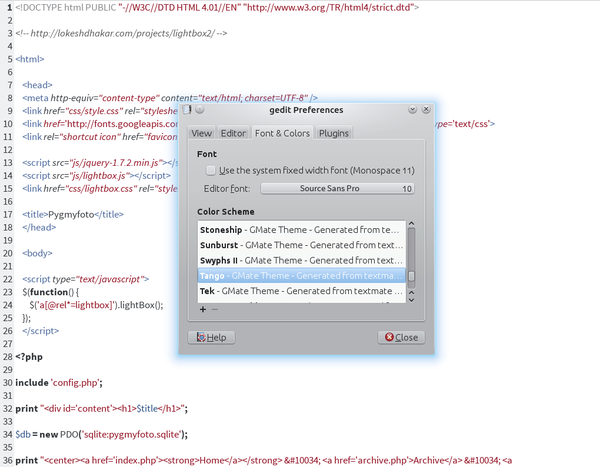Pick the Tek color scheme
The image size is (600, 467).
301,291
